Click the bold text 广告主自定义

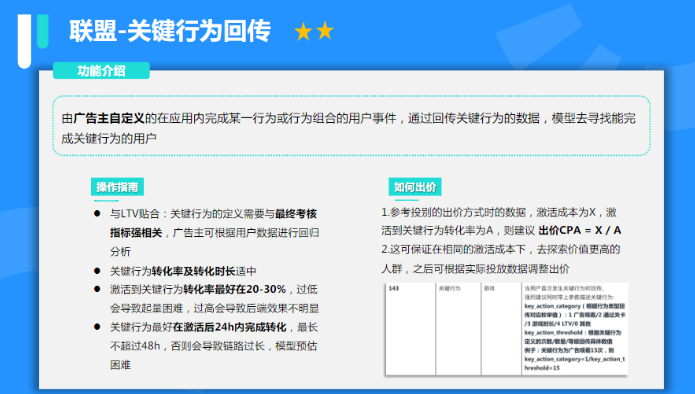109,118
